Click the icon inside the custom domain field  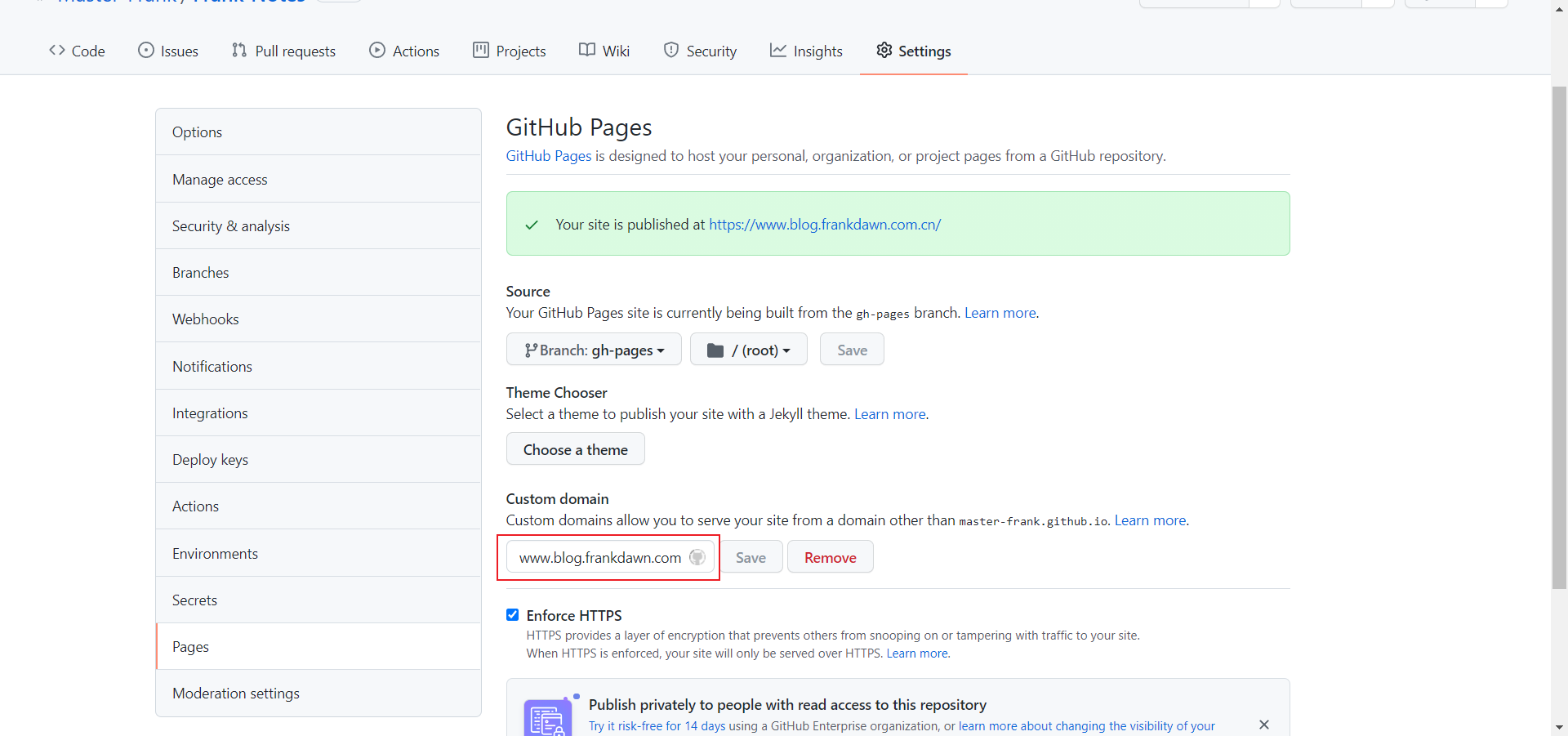697,557
